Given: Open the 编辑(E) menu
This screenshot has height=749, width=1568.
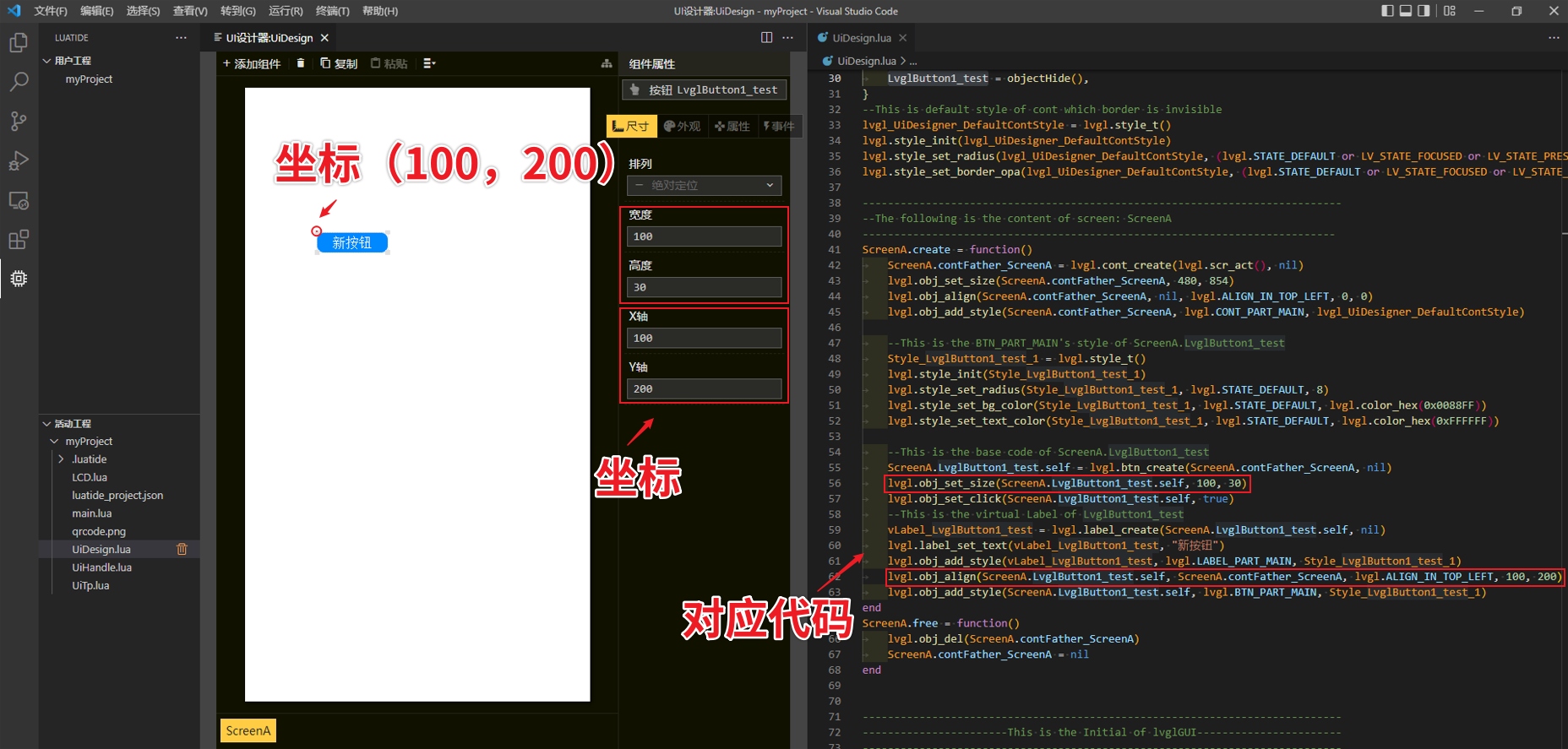Looking at the screenshot, I should coord(96,11).
